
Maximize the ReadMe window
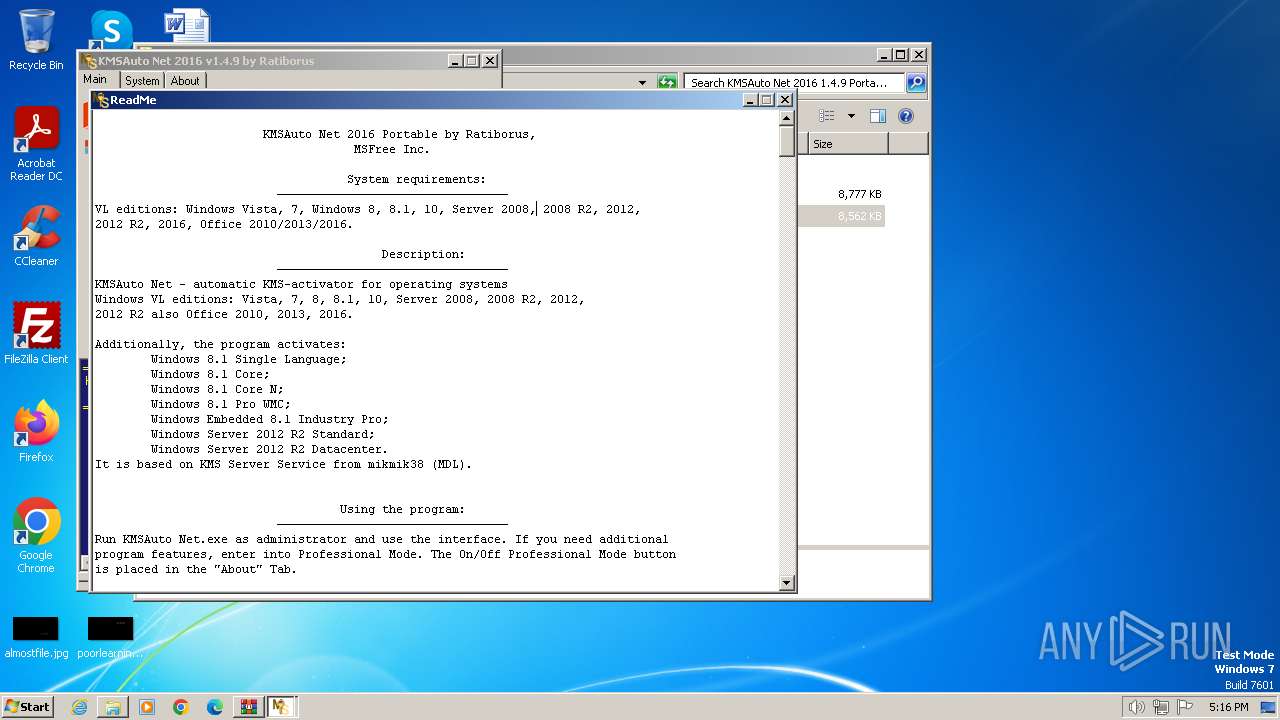point(768,100)
